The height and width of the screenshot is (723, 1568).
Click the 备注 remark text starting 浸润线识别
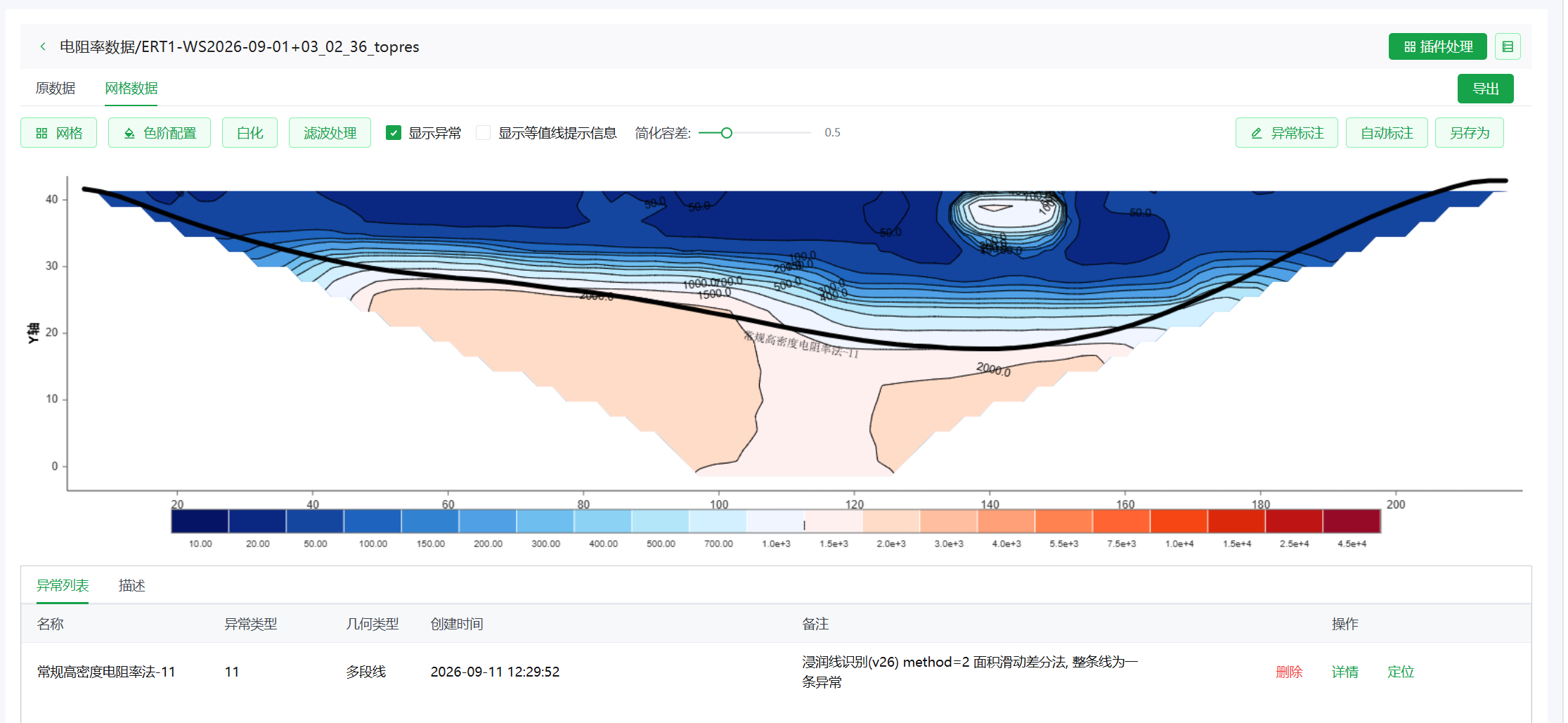[x=970, y=672]
